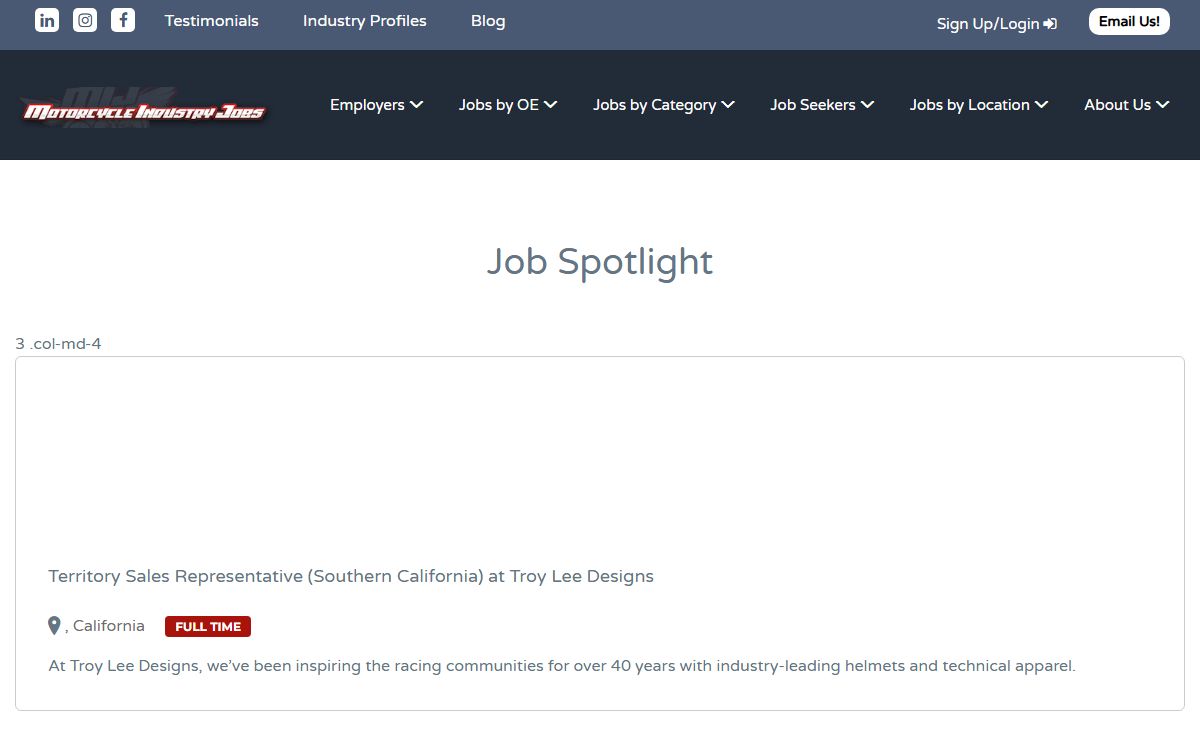The image size is (1200, 740).
Task: Expand the Jobs by Location menu
Action: coord(979,105)
